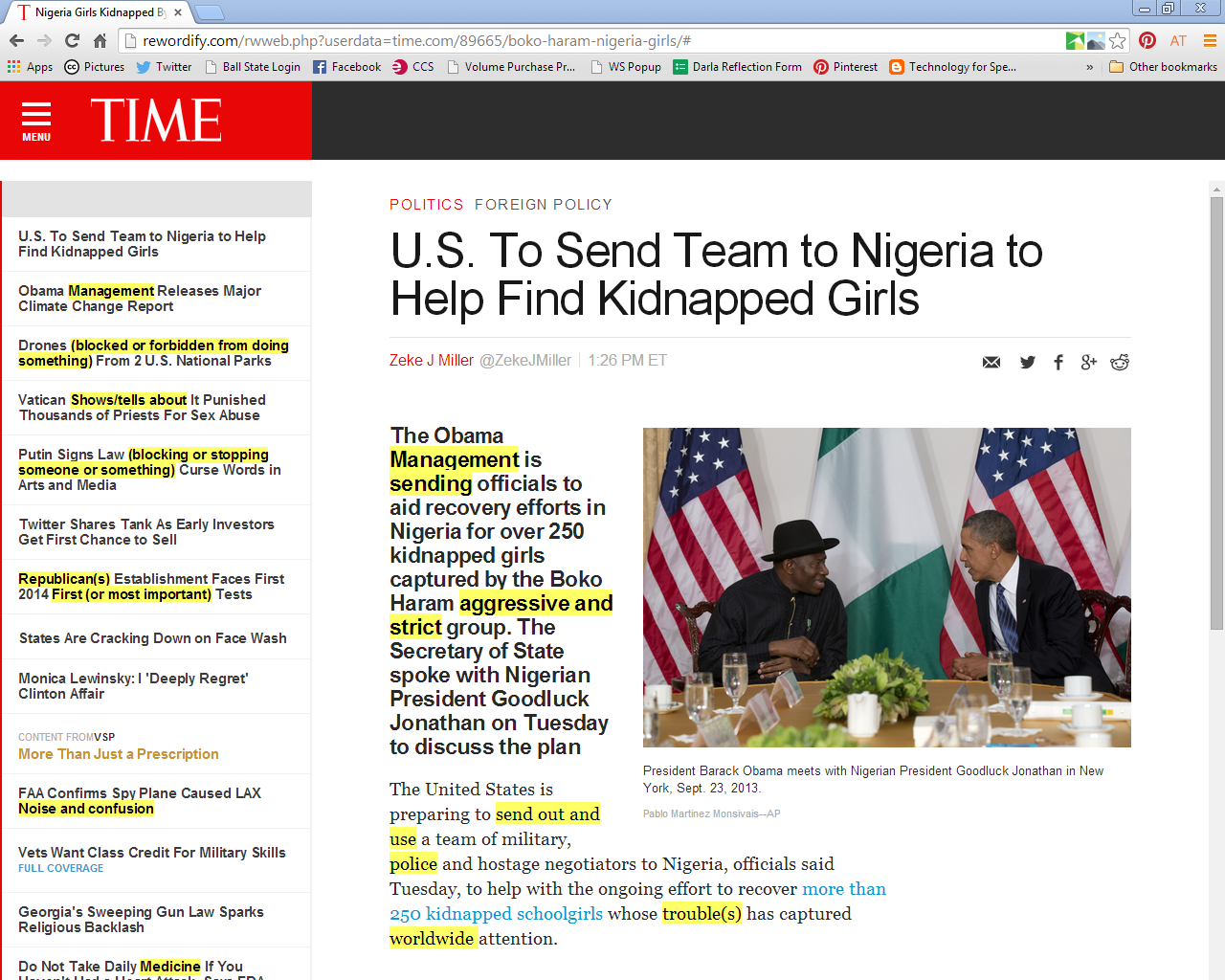This screenshot has width=1225, height=980.
Task: Open the Darla Reflection Form bookmark
Action: (x=737, y=67)
